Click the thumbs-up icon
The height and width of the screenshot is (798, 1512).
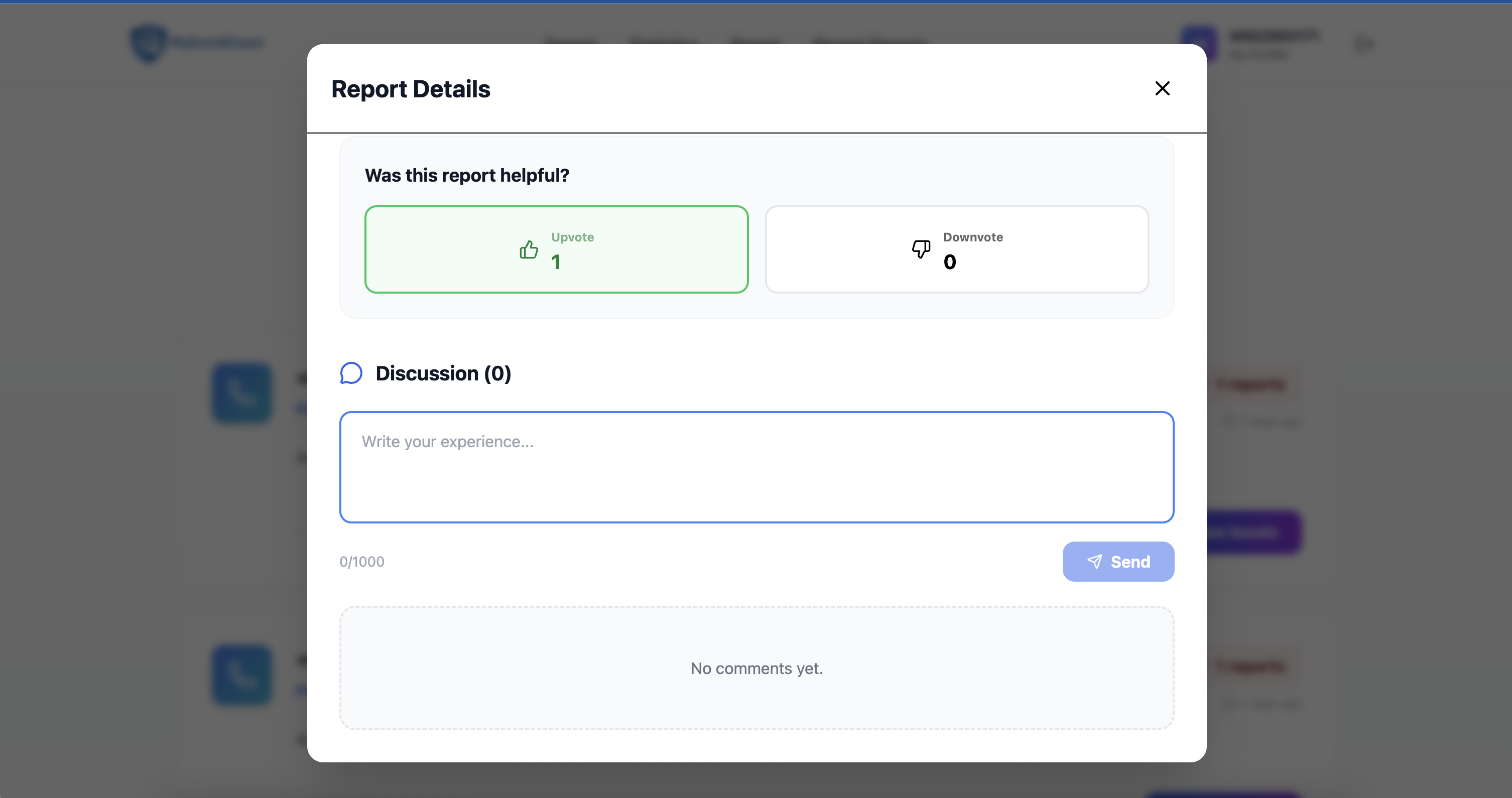point(528,249)
